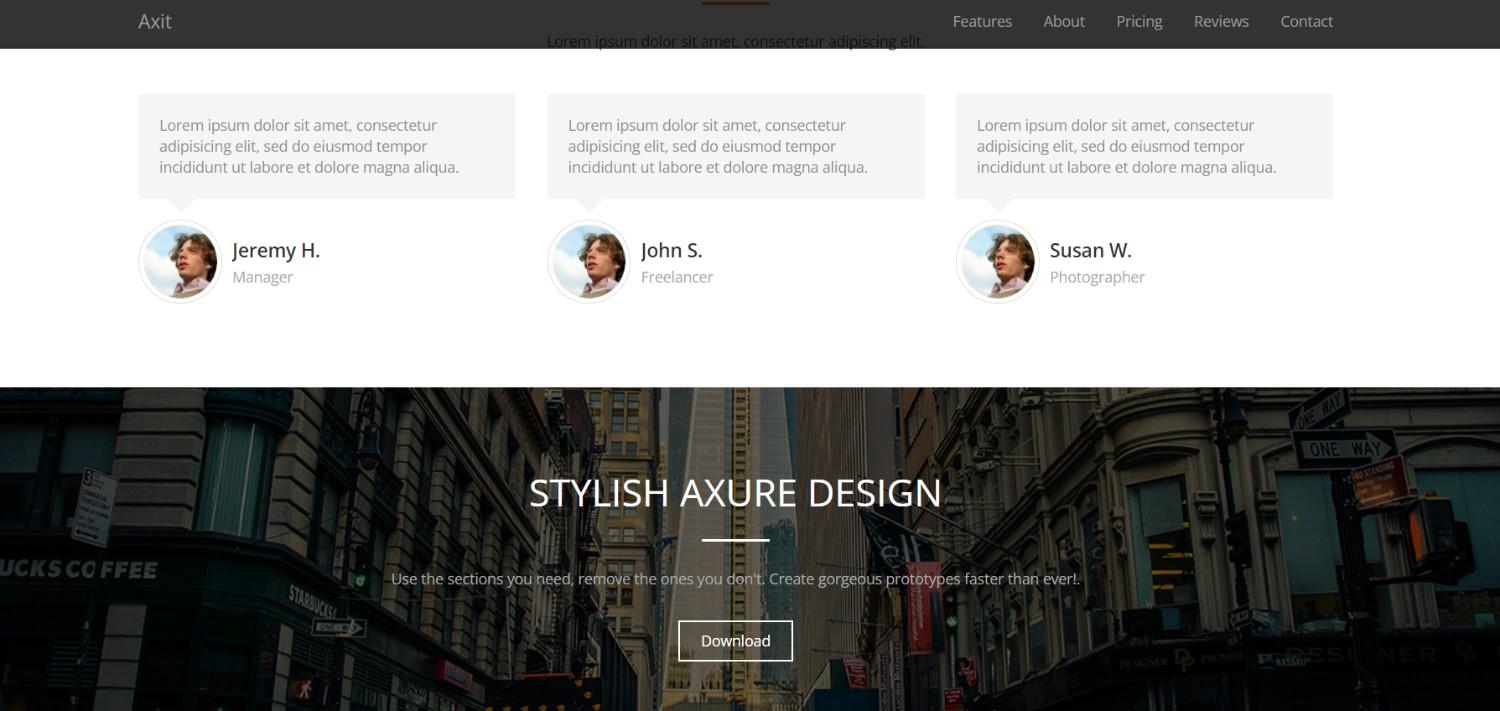Jump to the Reviews section

tap(1221, 22)
